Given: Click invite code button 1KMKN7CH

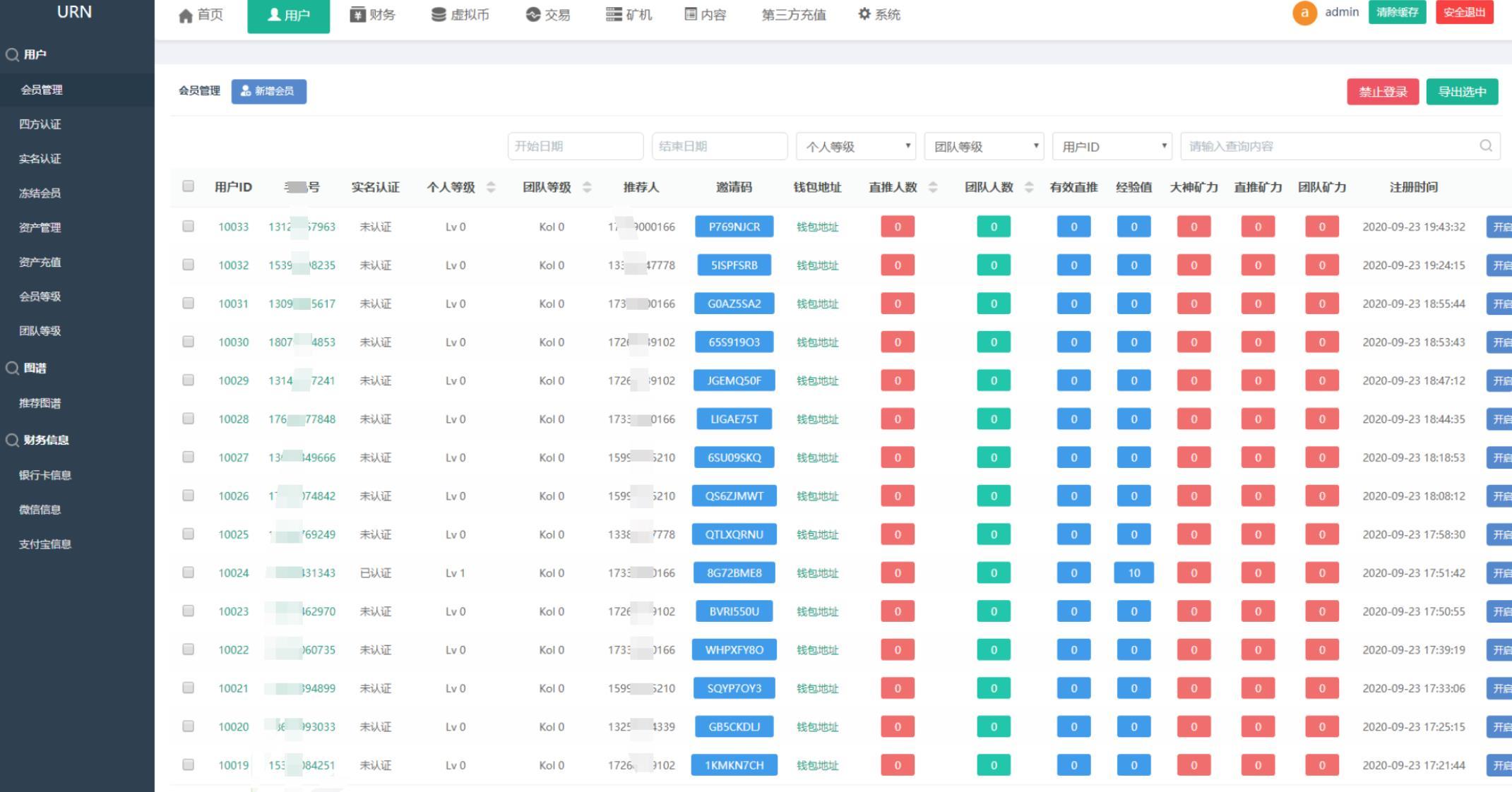Looking at the screenshot, I should tap(734, 765).
